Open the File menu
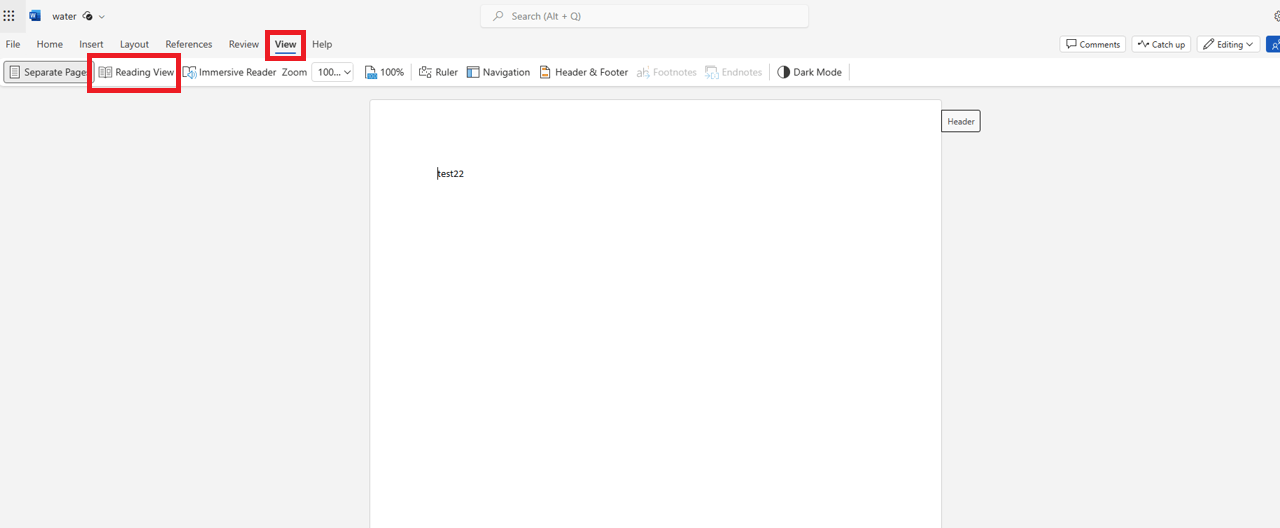The width and height of the screenshot is (1280, 528). 13,44
